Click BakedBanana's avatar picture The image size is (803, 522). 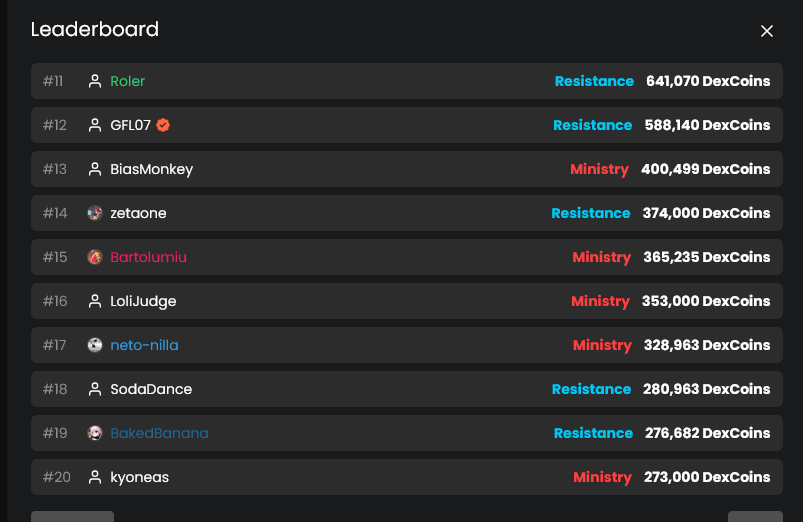click(95, 433)
